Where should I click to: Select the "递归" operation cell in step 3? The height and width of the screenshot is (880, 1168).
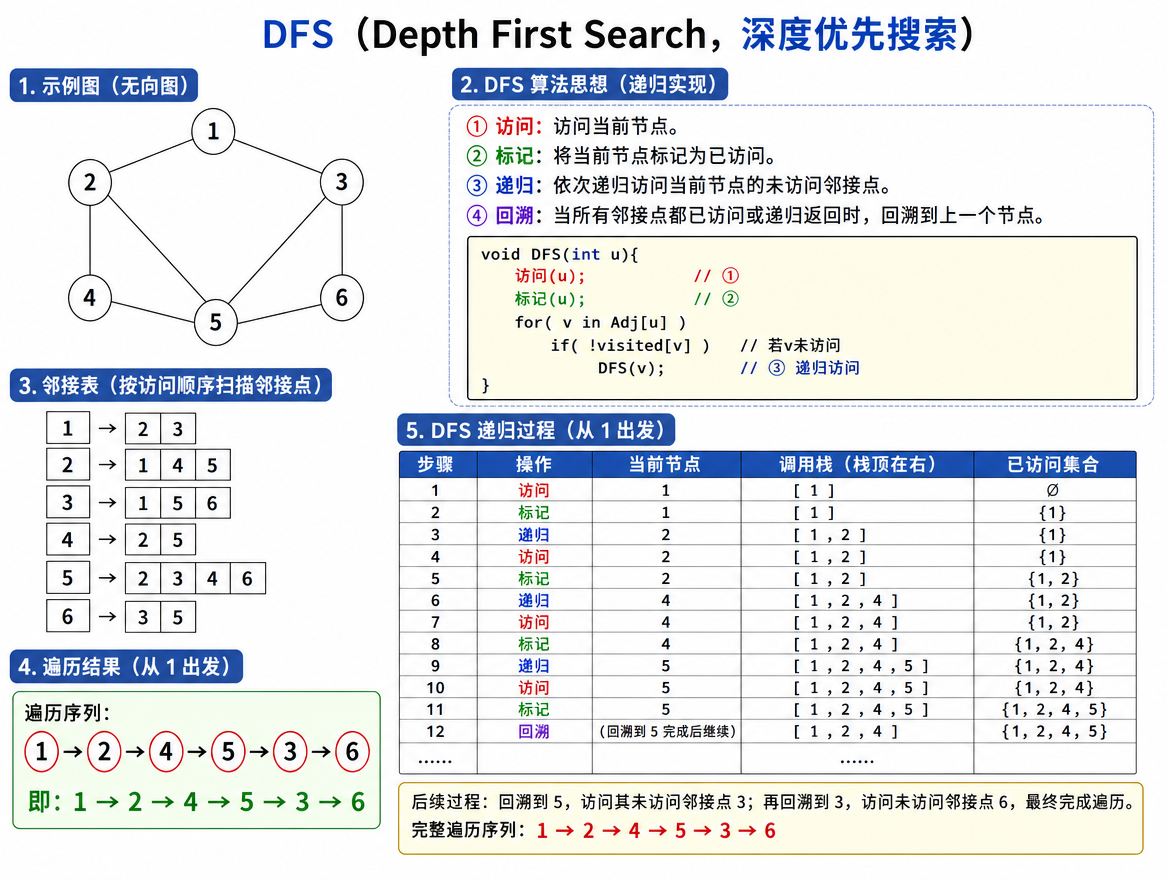[x=534, y=534]
